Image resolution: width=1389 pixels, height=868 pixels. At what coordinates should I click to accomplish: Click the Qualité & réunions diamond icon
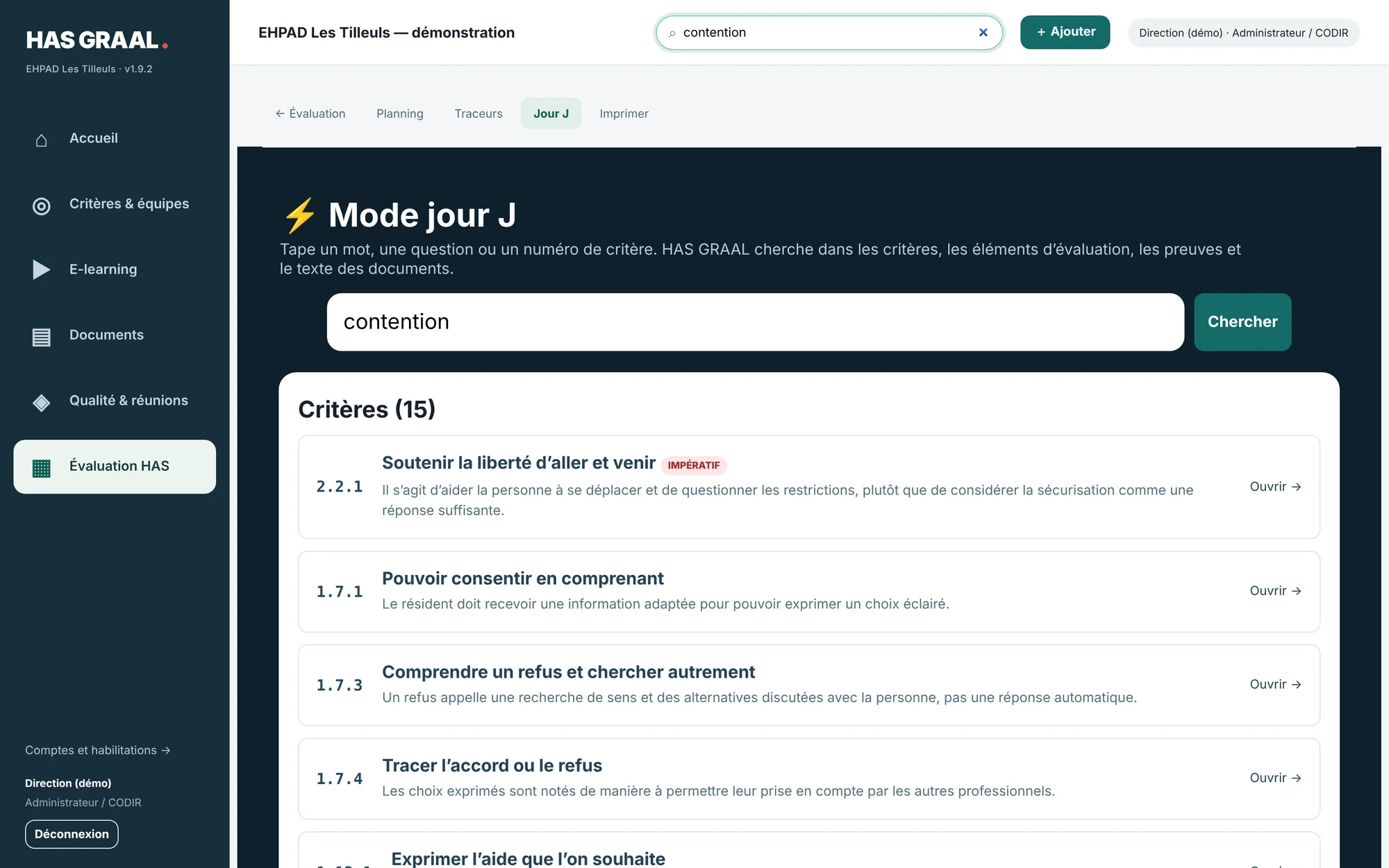click(x=42, y=403)
